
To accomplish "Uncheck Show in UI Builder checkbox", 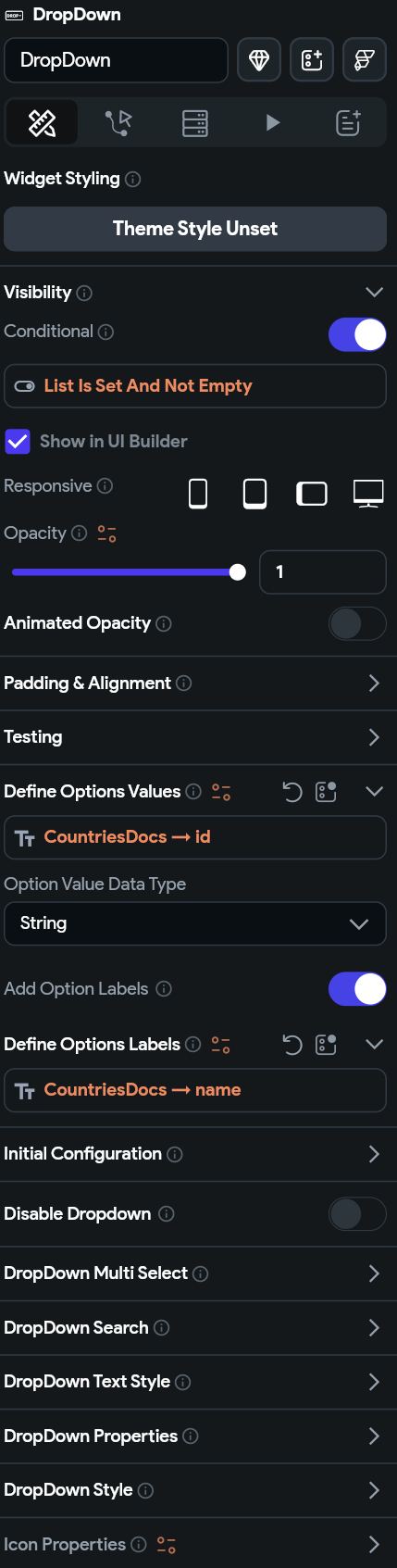I will [18, 442].
